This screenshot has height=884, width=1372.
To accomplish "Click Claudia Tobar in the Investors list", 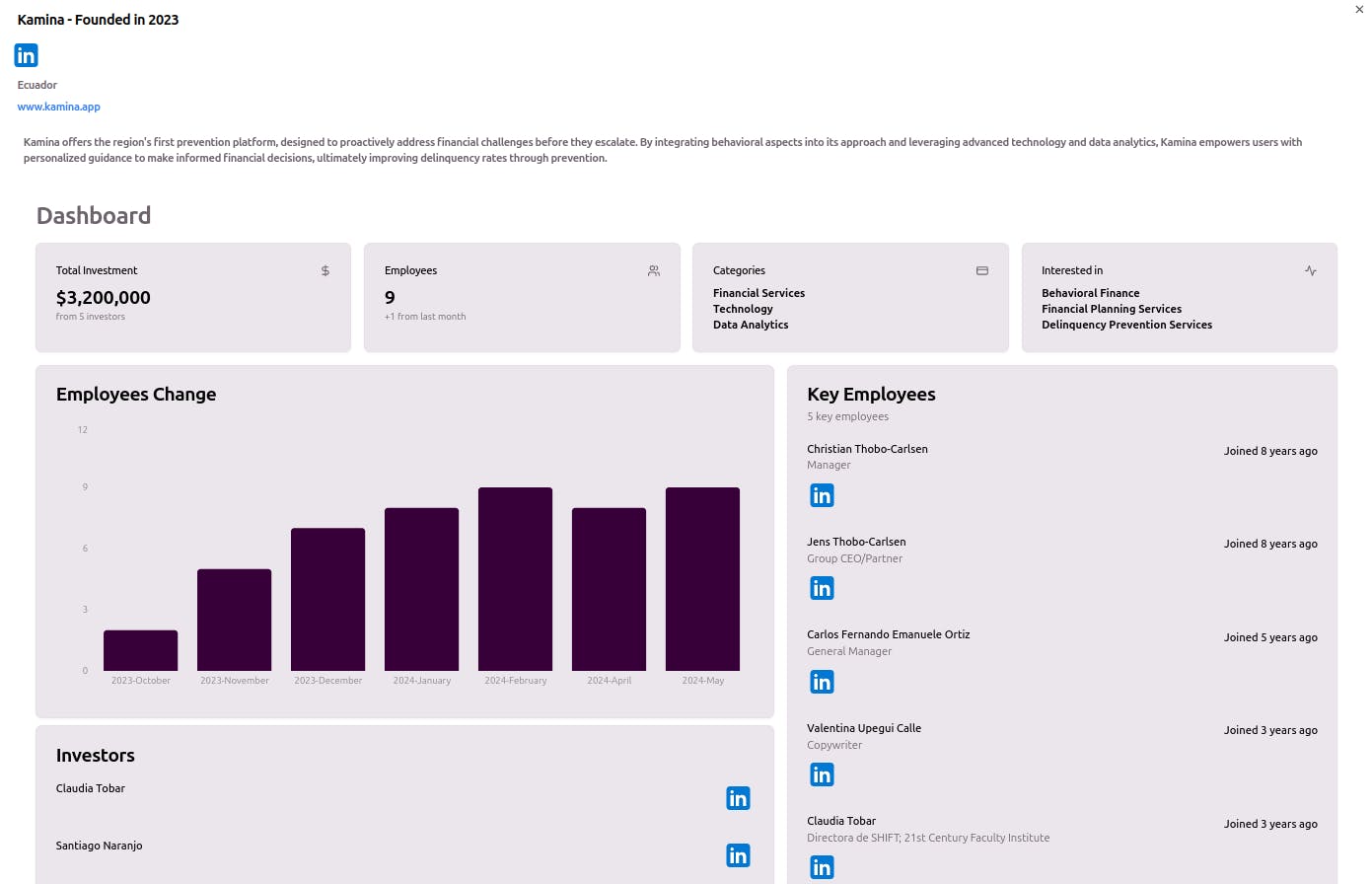I will (x=91, y=788).
